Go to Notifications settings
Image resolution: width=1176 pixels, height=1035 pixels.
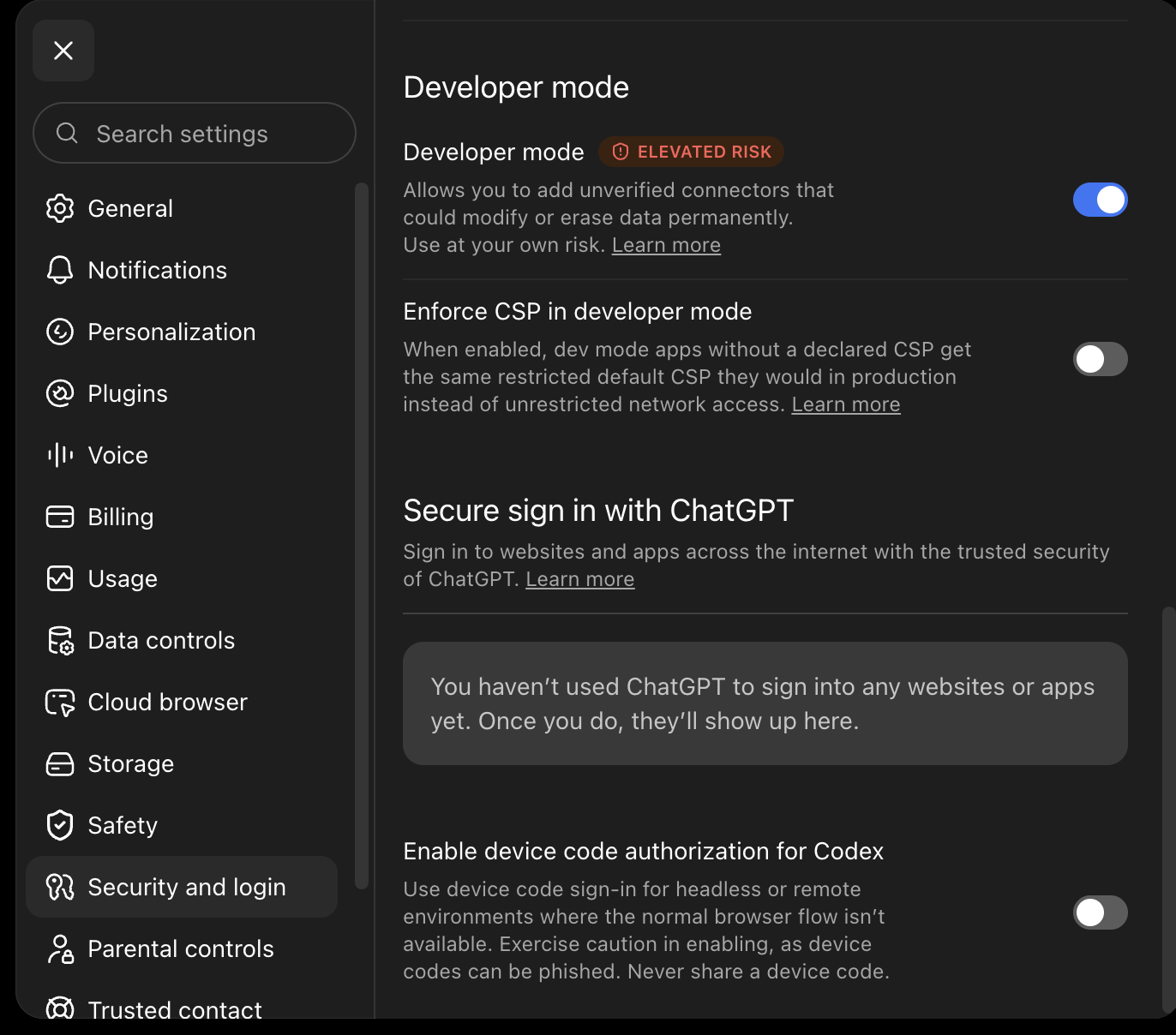point(182,270)
